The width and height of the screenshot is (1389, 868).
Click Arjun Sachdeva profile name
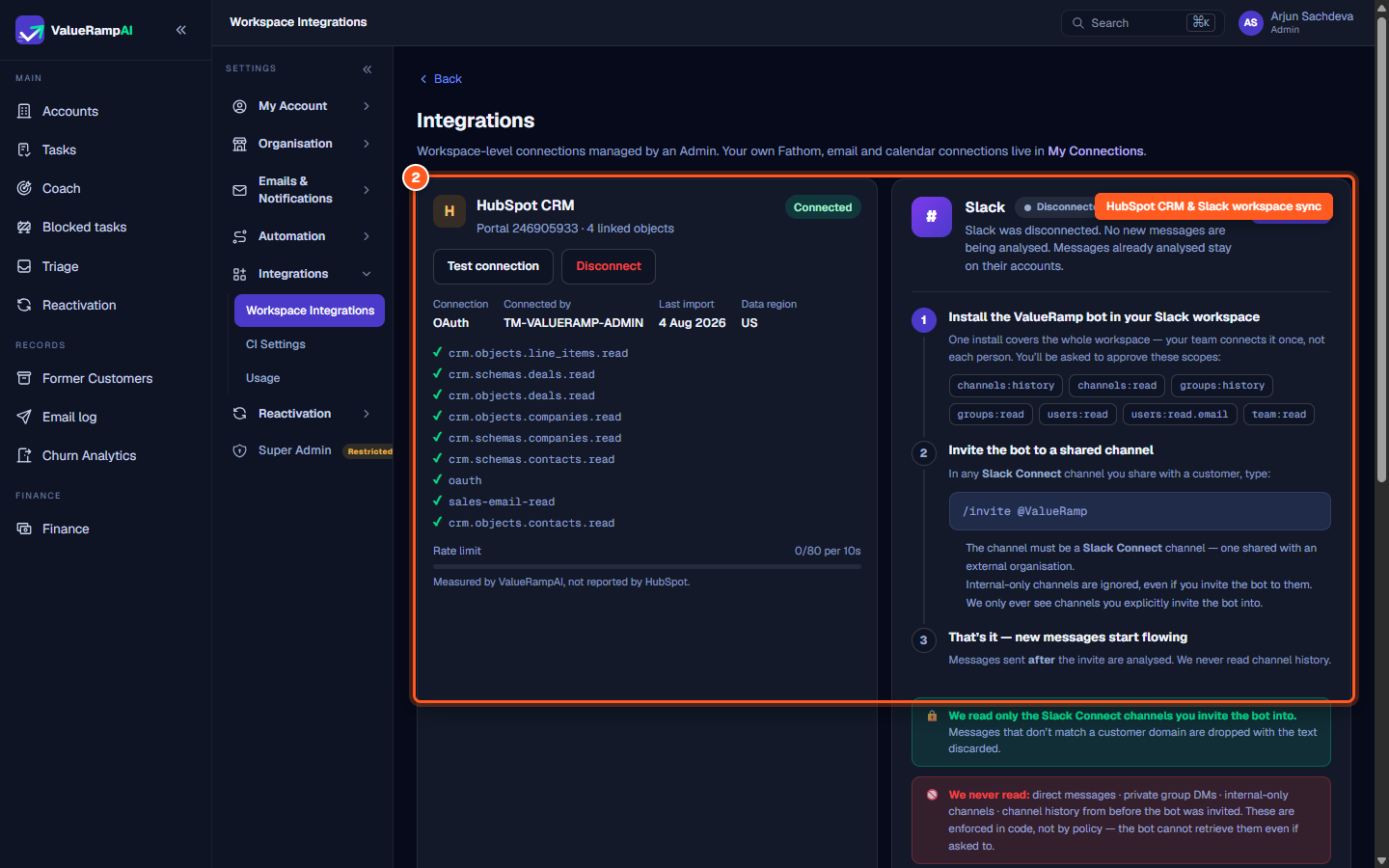[1312, 16]
